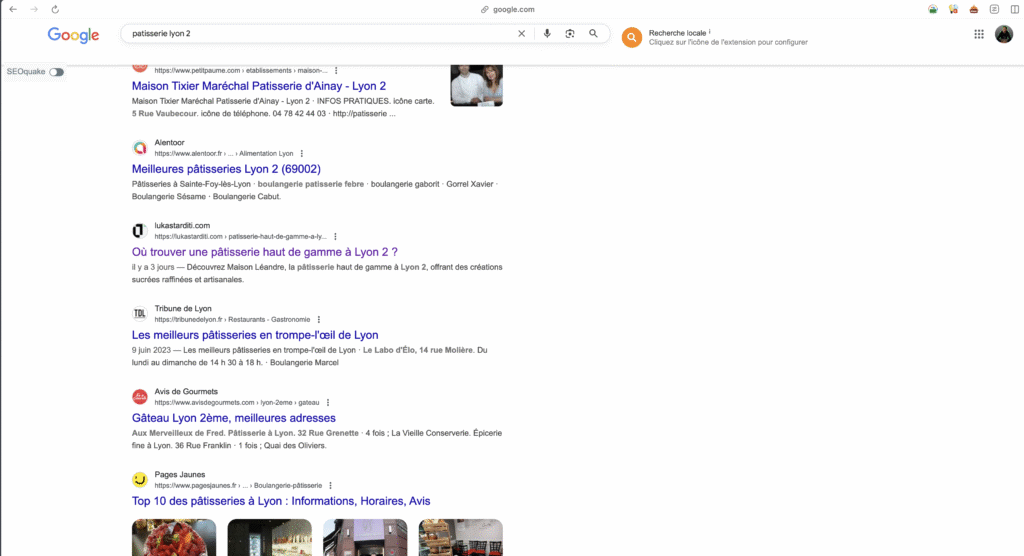Image resolution: width=1024 pixels, height=556 pixels.
Task: Click the Alentoor site favicon
Action: [x=140, y=148]
